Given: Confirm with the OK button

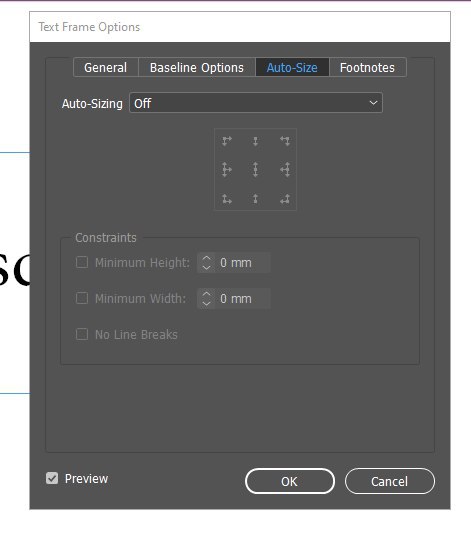Looking at the screenshot, I should (x=290, y=481).
